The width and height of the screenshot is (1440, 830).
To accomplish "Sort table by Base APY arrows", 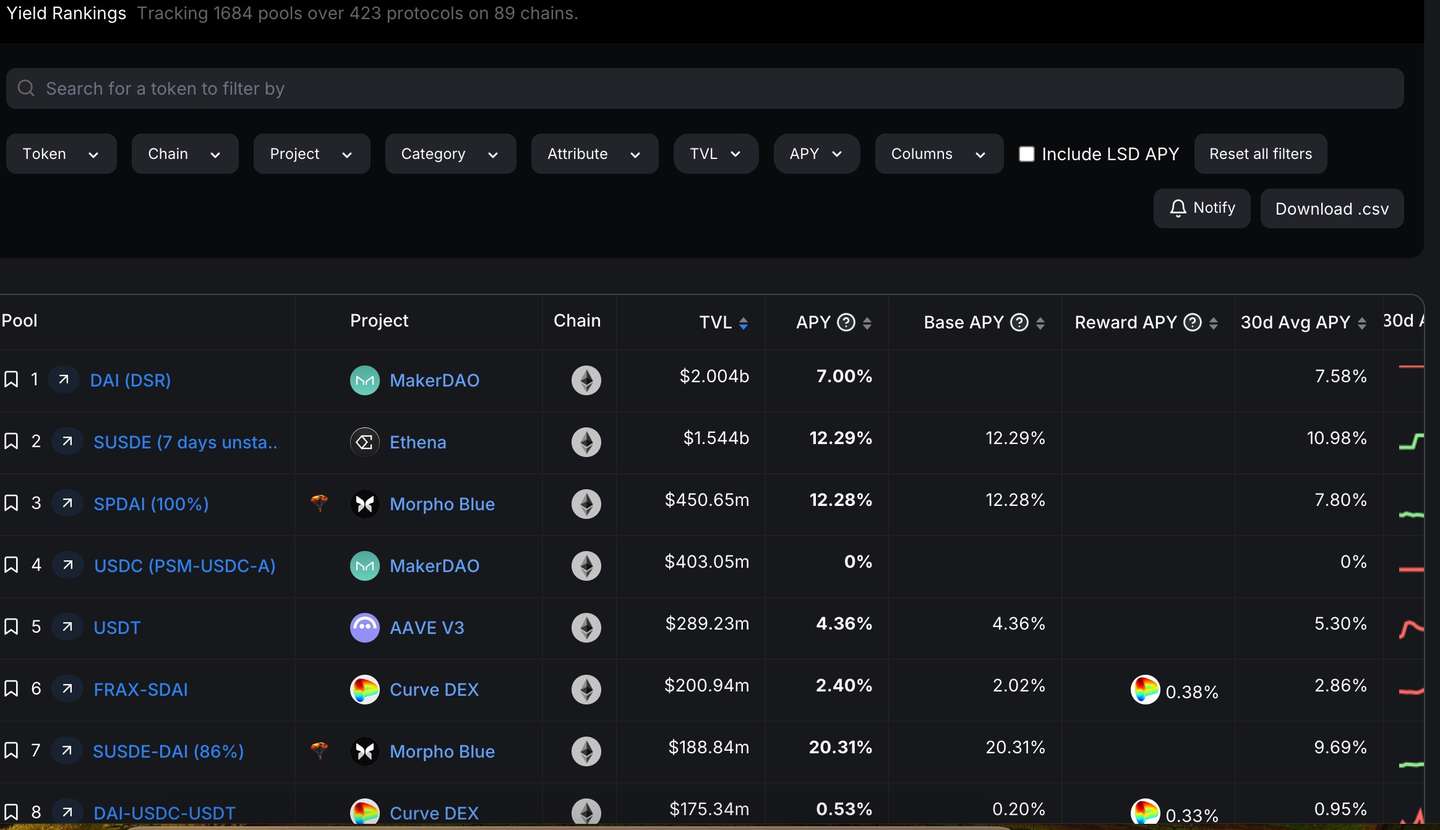I will tap(1040, 323).
